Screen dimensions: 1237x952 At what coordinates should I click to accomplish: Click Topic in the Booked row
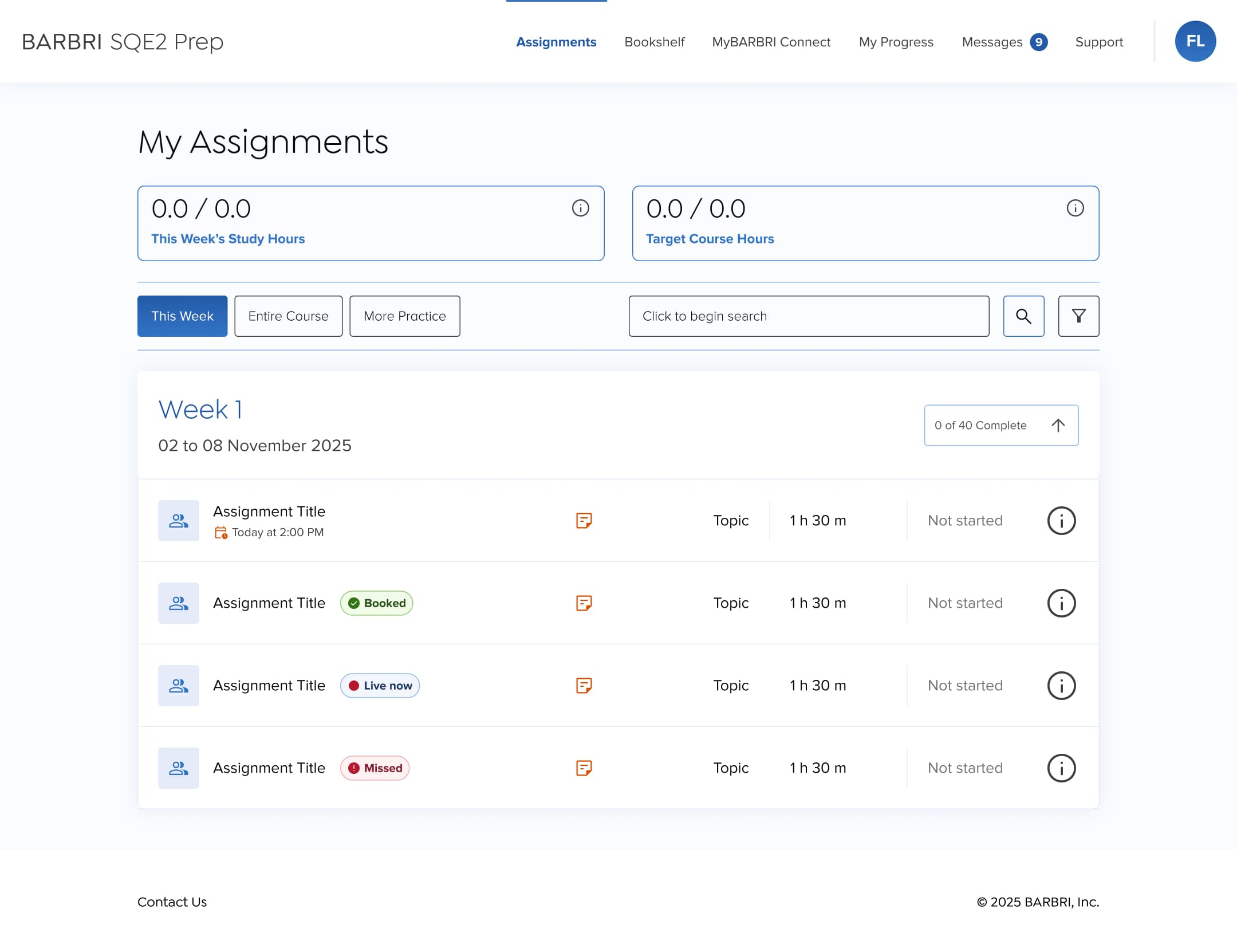point(731,603)
